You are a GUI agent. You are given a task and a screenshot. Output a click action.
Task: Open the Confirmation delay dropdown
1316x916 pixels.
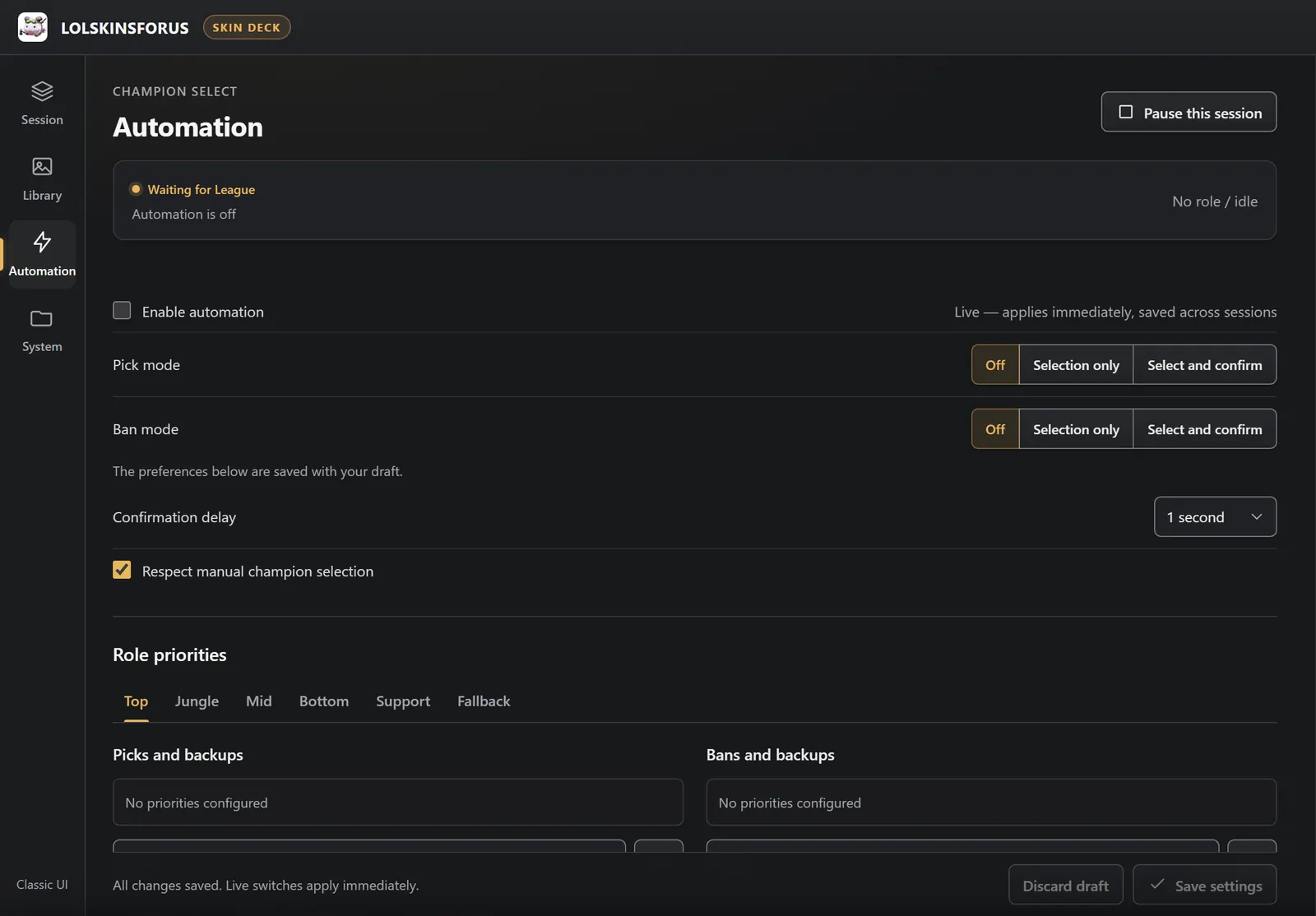[x=1215, y=516]
